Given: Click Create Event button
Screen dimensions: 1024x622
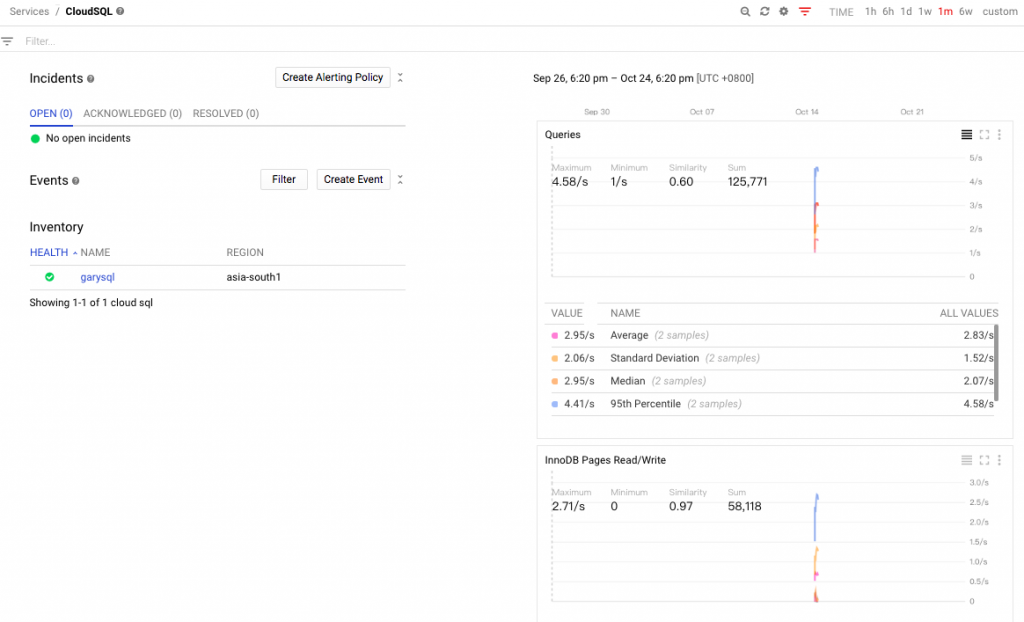Looking at the screenshot, I should 353,180.
